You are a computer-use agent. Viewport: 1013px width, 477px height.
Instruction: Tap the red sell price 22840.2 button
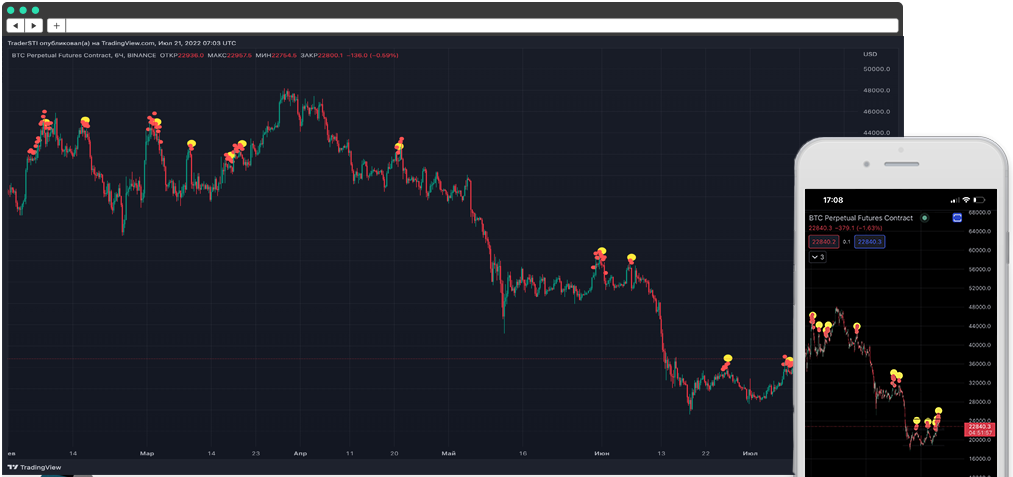point(824,242)
